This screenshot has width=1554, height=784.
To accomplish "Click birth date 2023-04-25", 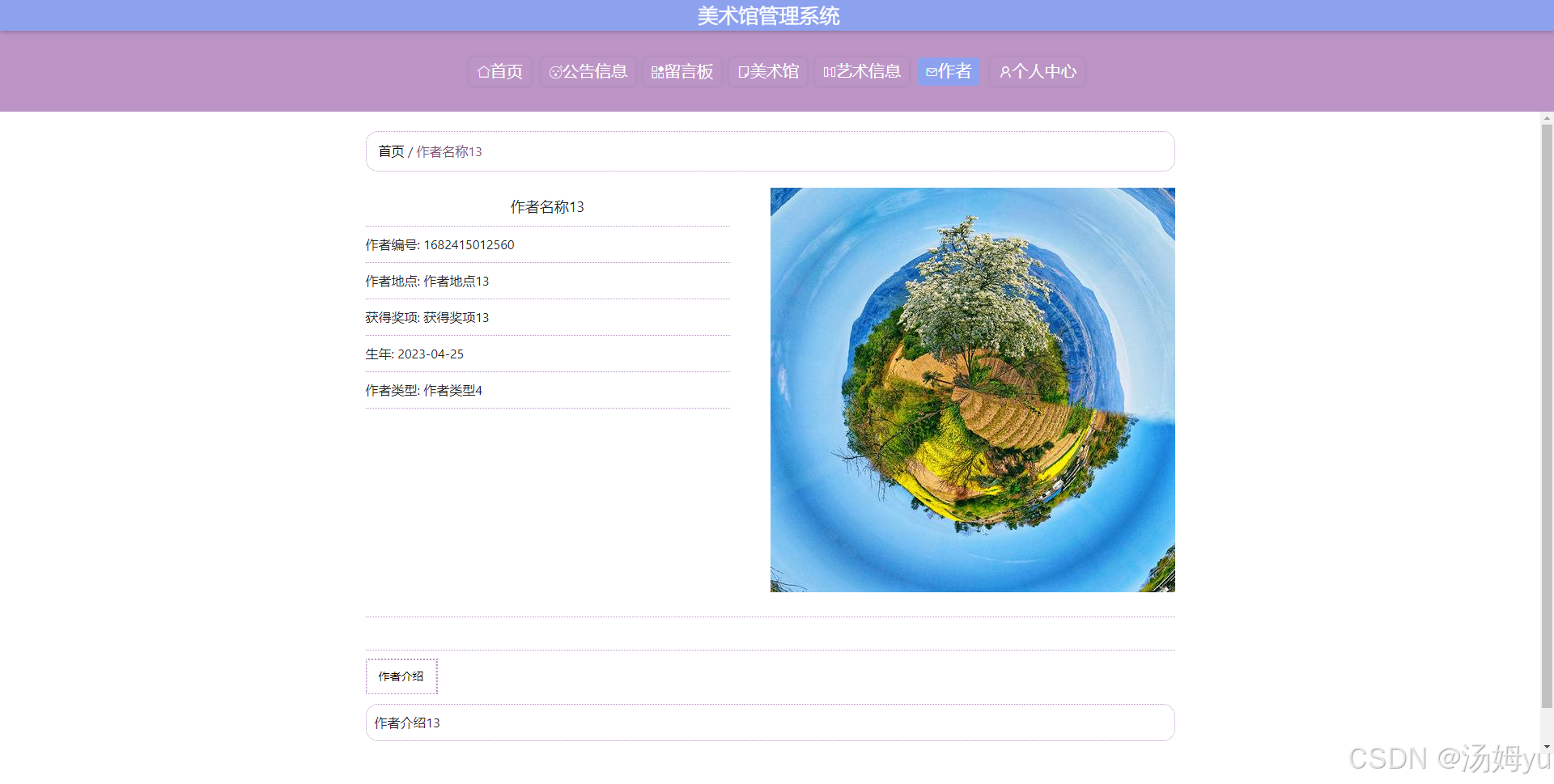I will click(x=431, y=354).
